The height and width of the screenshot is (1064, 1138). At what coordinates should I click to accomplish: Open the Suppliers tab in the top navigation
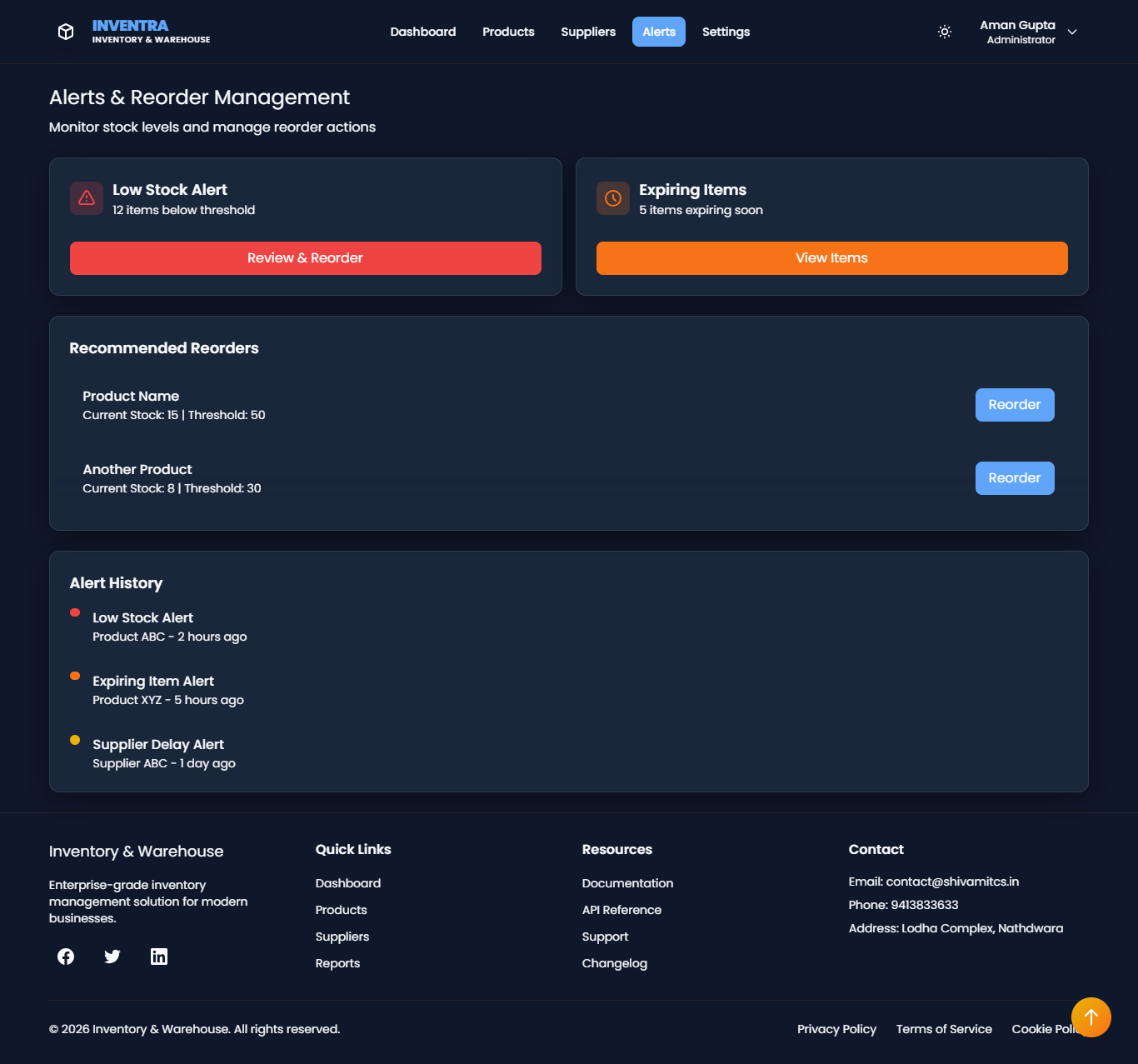point(588,32)
